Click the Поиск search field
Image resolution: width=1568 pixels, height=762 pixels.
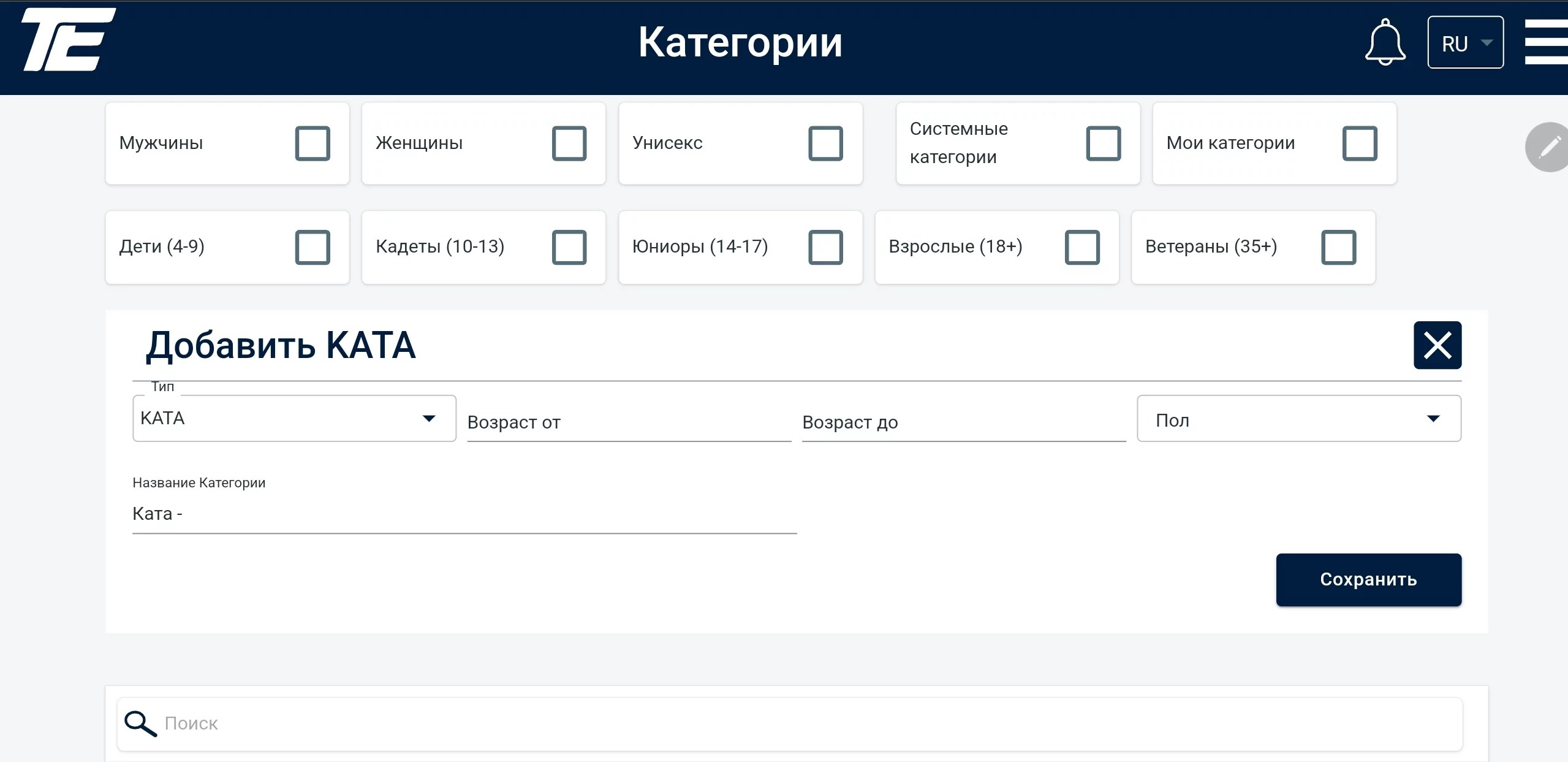(x=790, y=724)
